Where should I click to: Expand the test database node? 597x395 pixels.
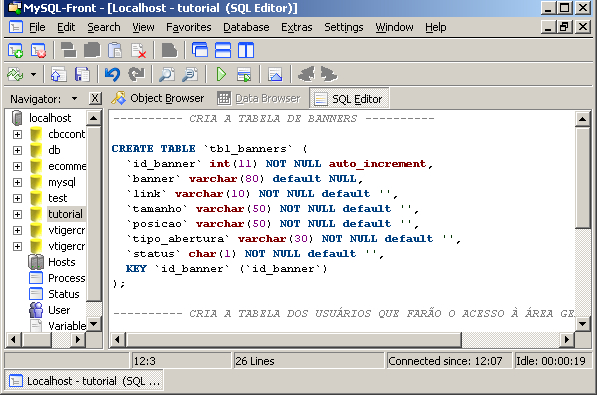click(x=17, y=198)
